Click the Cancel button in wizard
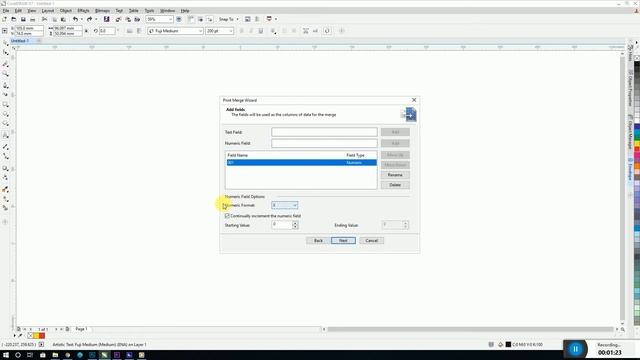Image resolution: width=640 pixels, height=360 pixels. coord(371,240)
